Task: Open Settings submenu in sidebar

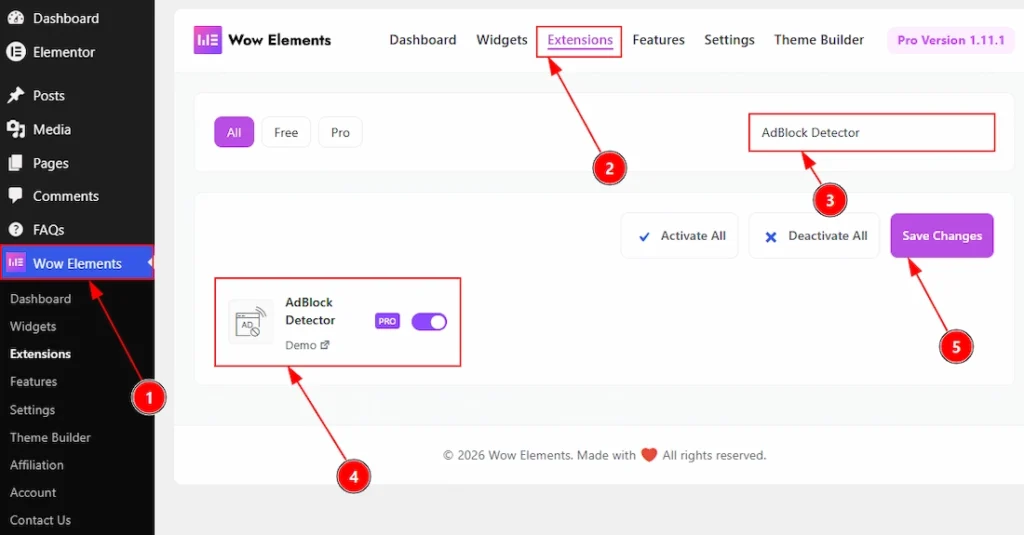Action: coord(32,410)
